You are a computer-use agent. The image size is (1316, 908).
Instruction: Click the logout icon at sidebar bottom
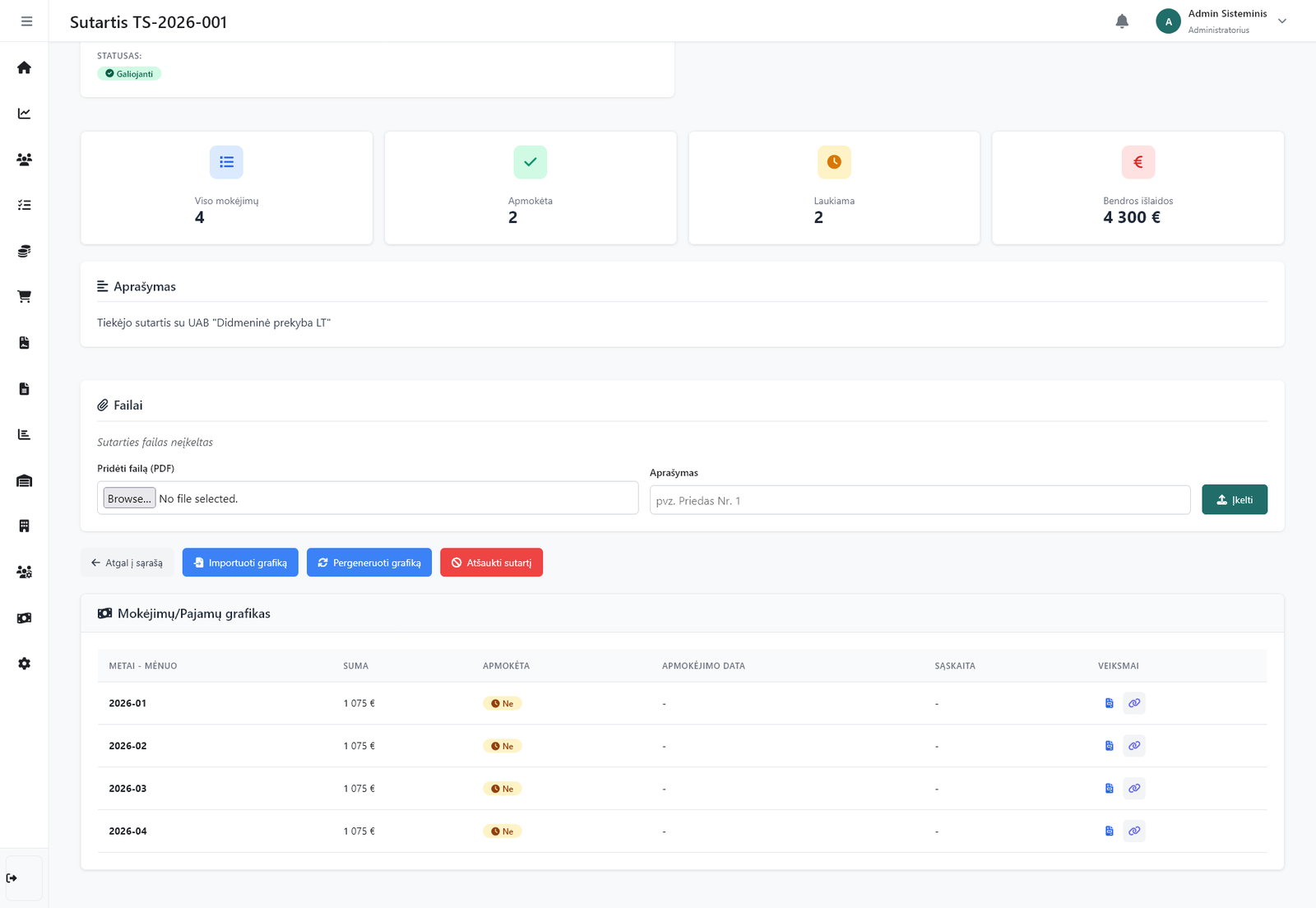[12, 878]
